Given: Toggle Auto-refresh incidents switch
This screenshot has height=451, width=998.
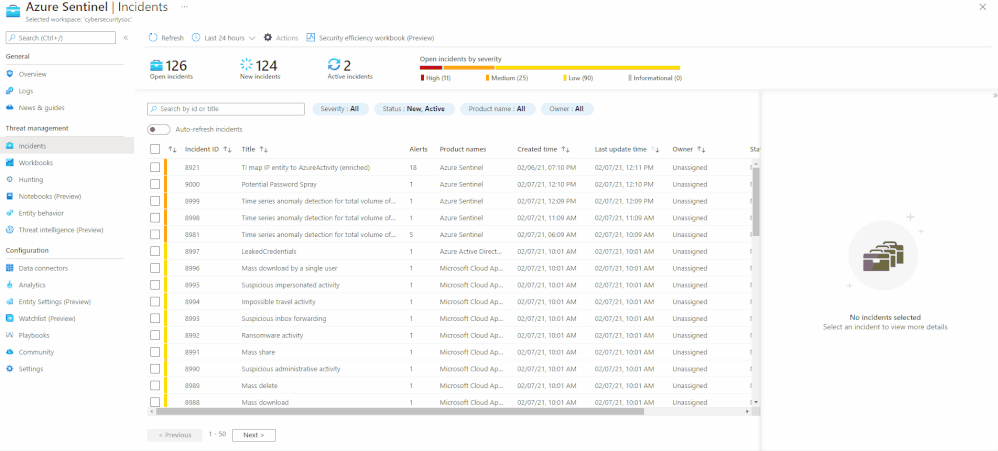Looking at the screenshot, I should pos(158,129).
